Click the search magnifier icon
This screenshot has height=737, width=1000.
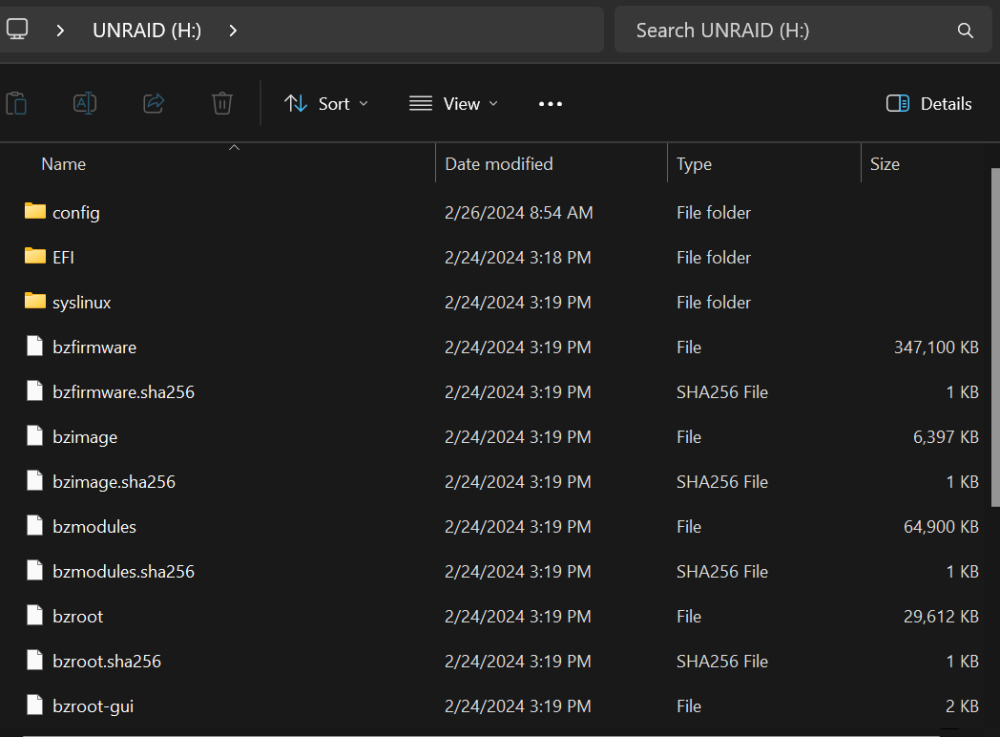click(x=965, y=31)
